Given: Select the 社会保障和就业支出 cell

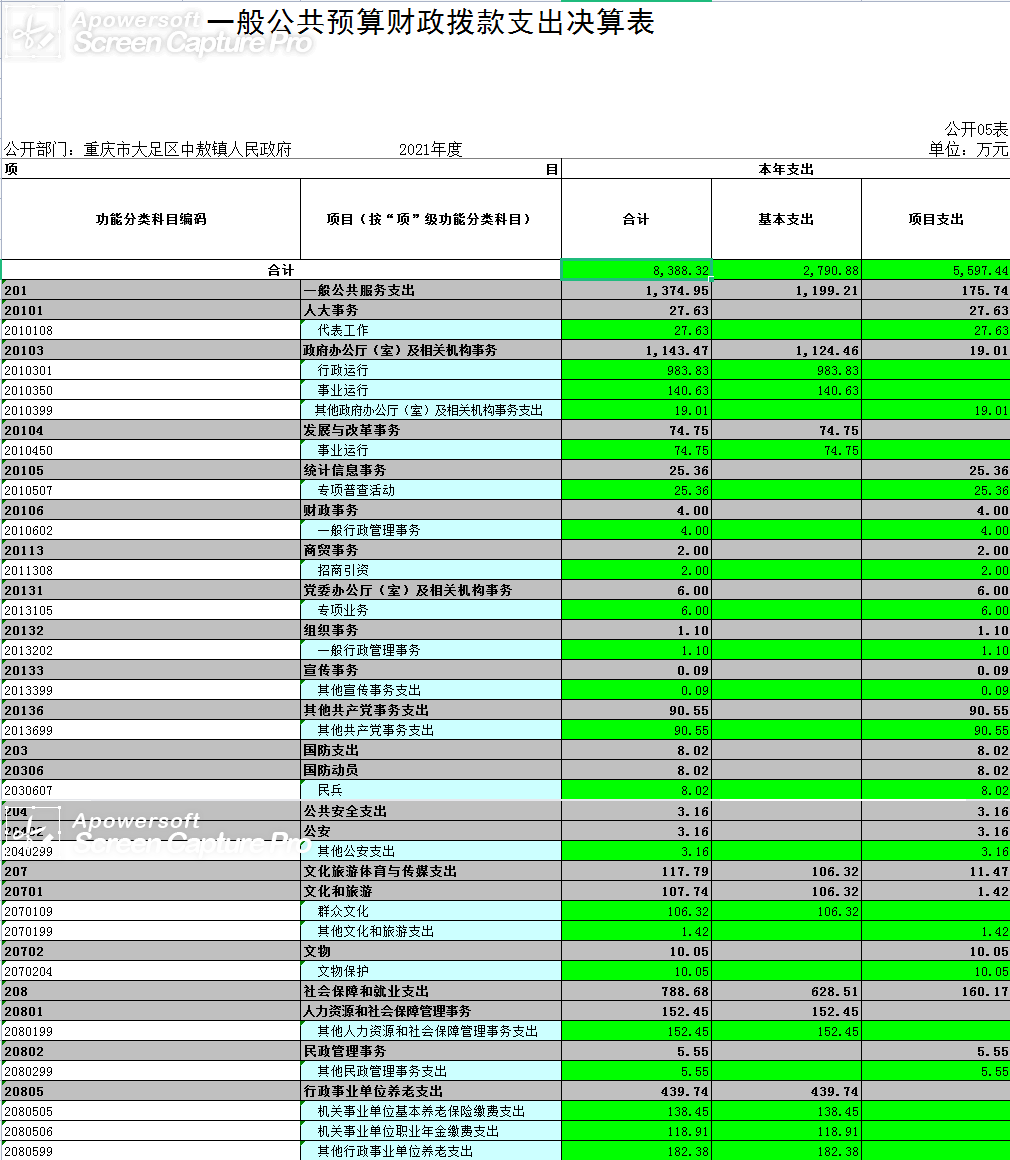Looking at the screenshot, I should (x=431, y=991).
